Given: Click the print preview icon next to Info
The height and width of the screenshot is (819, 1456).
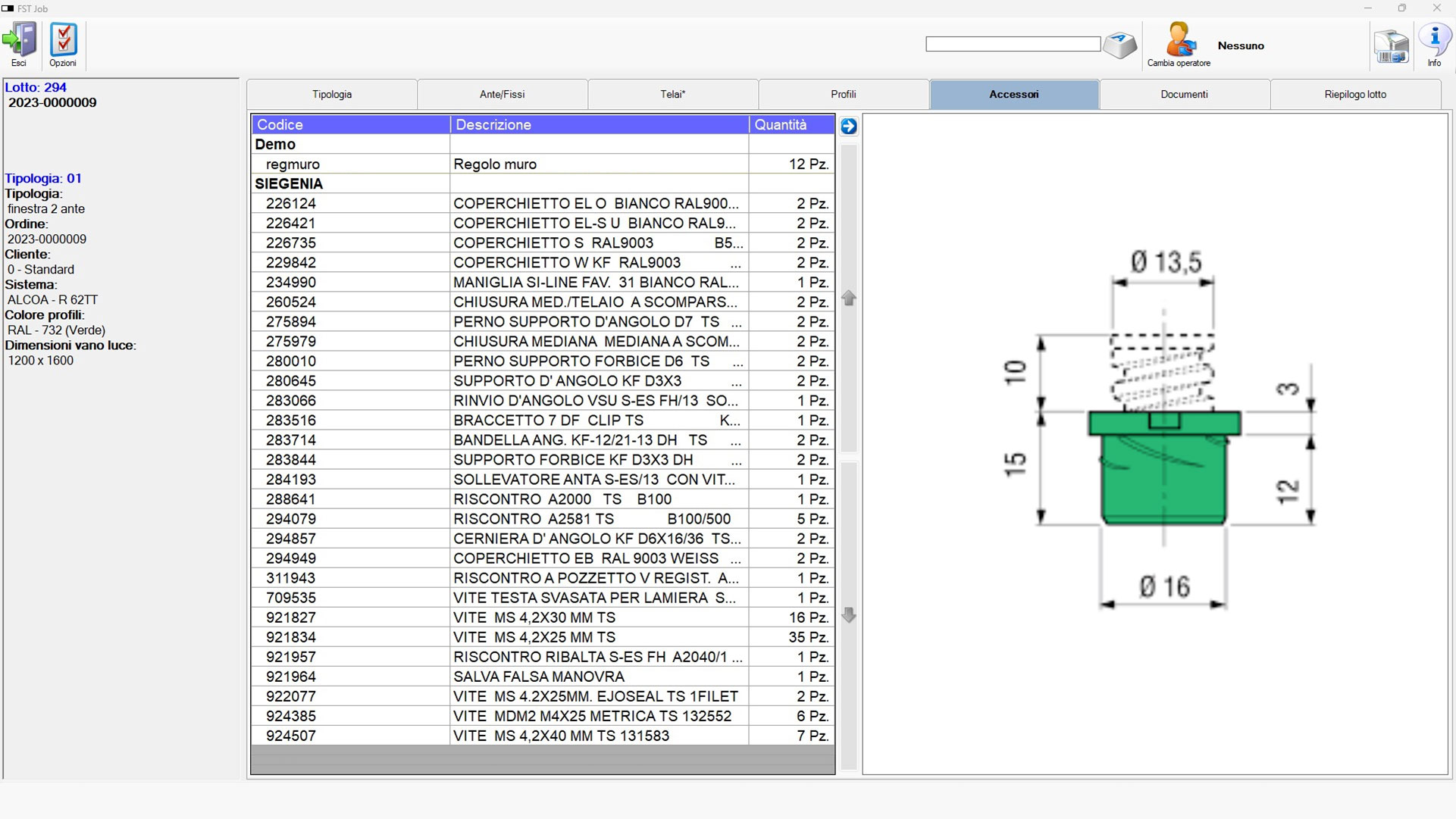Looking at the screenshot, I should coord(1392,45).
